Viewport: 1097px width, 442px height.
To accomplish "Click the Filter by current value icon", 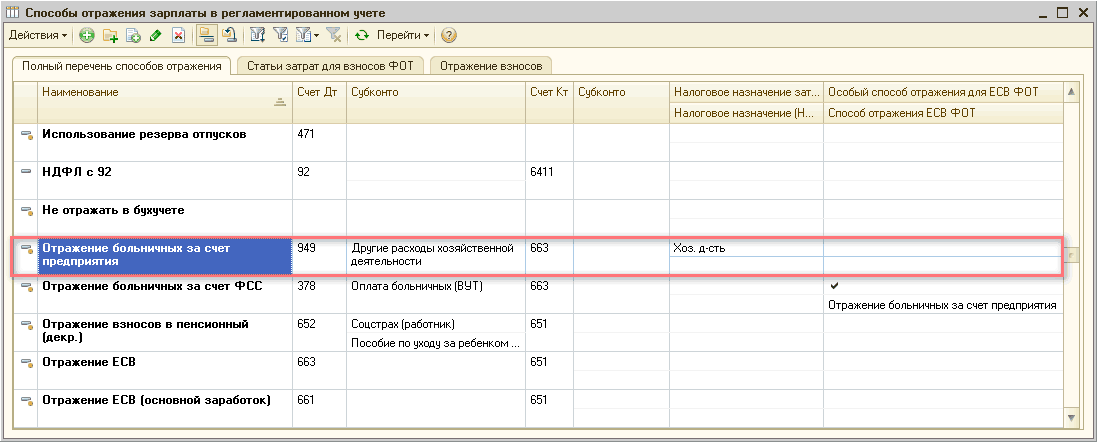I will [x=281, y=35].
